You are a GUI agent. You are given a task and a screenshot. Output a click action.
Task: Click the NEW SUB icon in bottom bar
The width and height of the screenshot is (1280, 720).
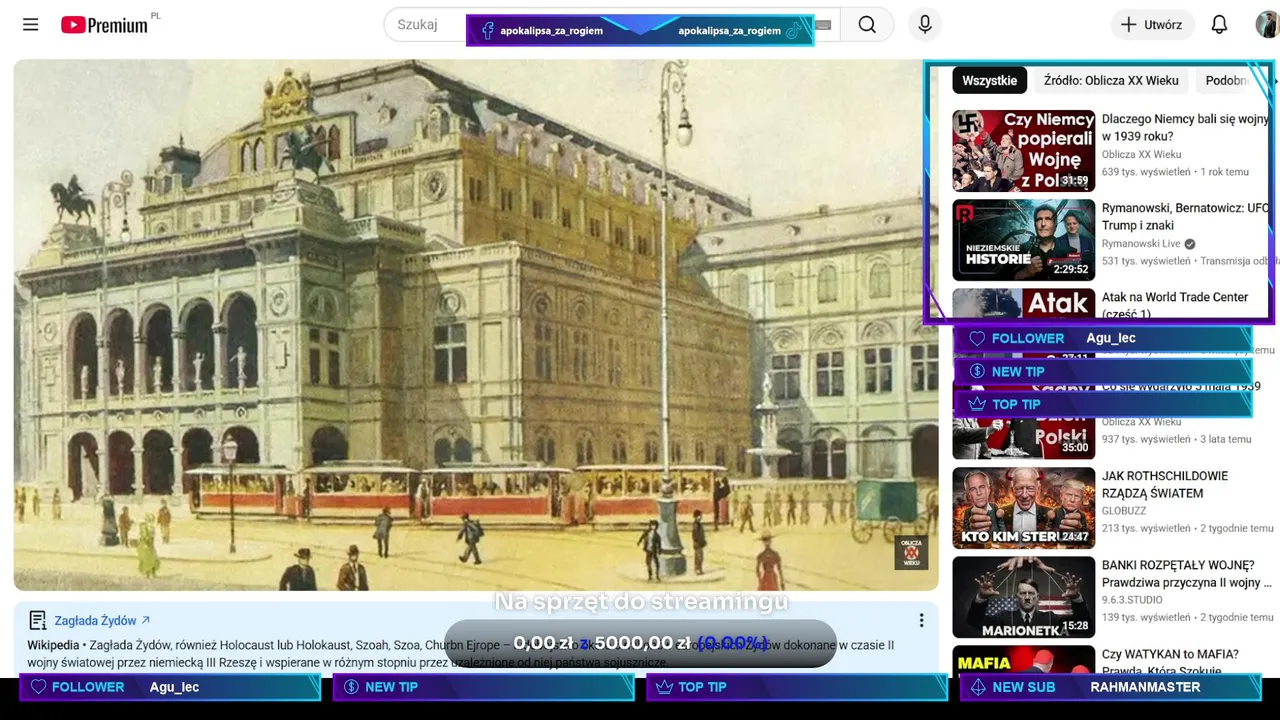978,687
